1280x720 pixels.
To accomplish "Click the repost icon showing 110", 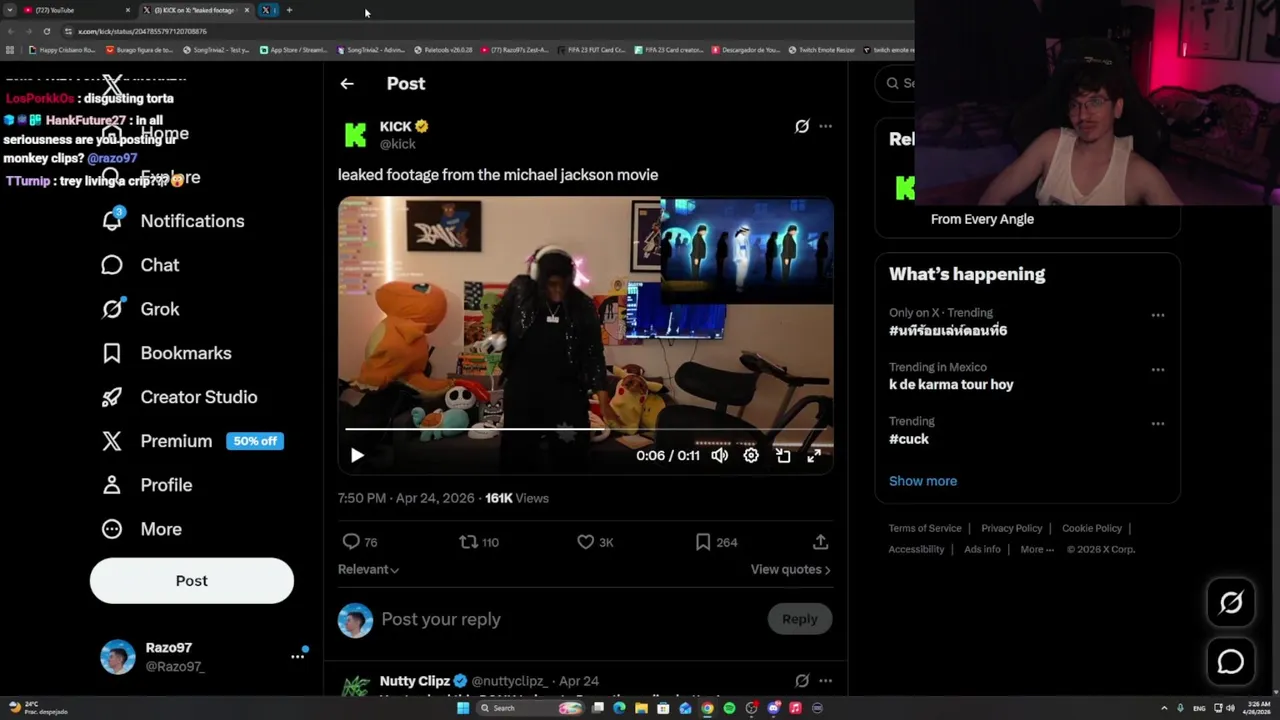I will point(468,542).
